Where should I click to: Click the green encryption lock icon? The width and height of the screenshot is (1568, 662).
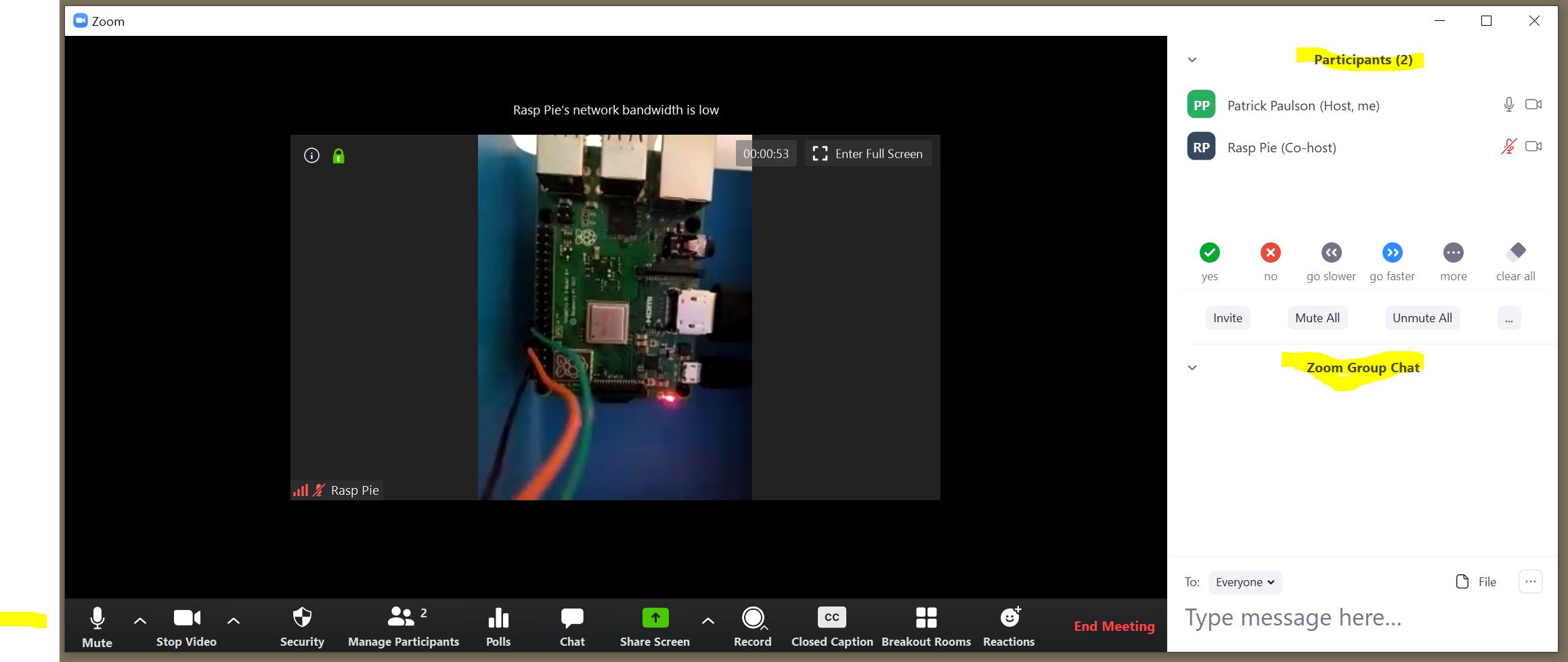339,156
